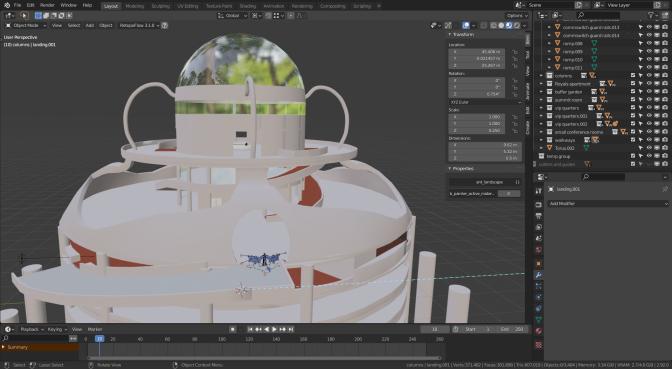Switch to solid viewport shading
The height and width of the screenshot is (369, 672).
[x=501, y=25]
